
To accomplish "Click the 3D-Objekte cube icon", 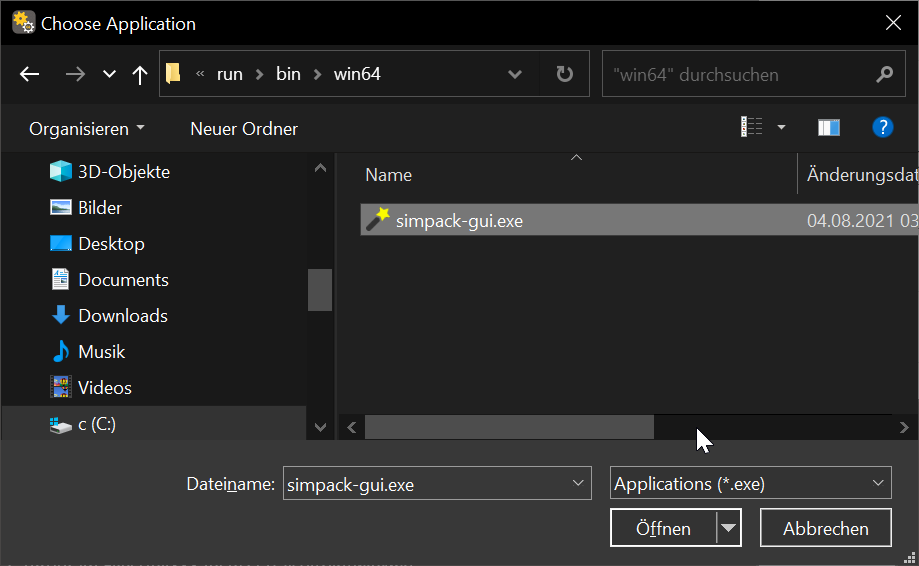I will [x=60, y=172].
